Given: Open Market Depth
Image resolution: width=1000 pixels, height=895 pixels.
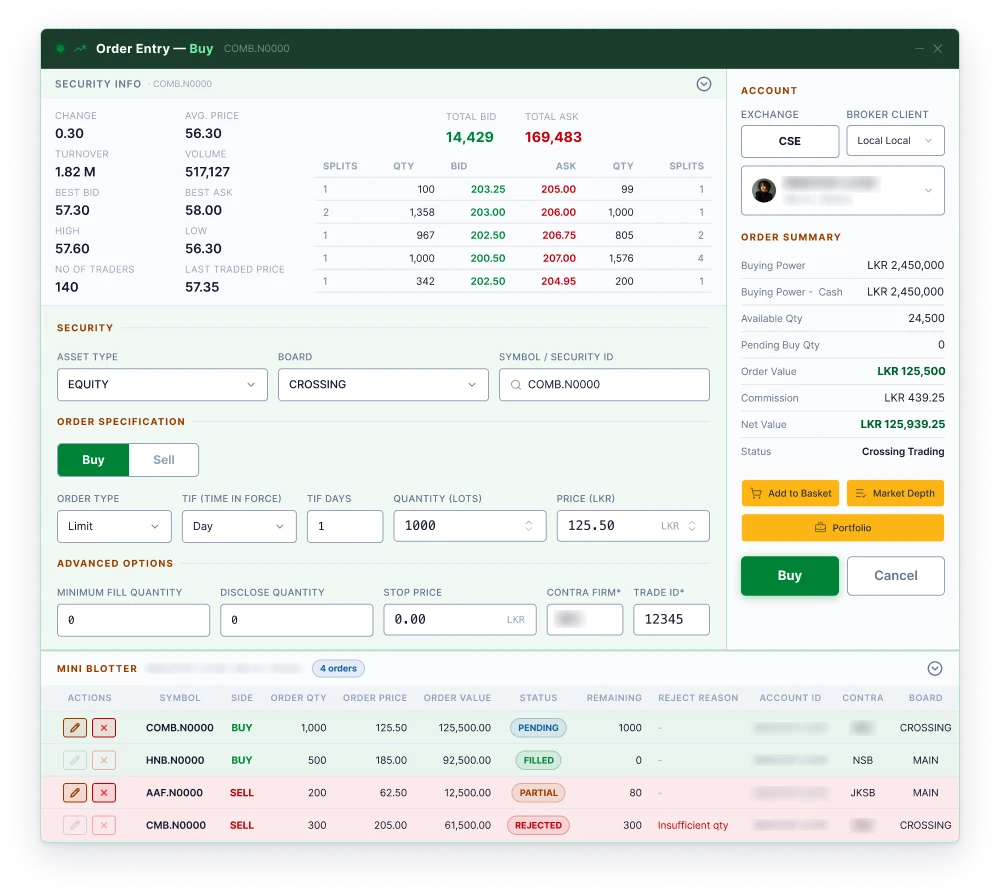Looking at the screenshot, I should click(895, 493).
